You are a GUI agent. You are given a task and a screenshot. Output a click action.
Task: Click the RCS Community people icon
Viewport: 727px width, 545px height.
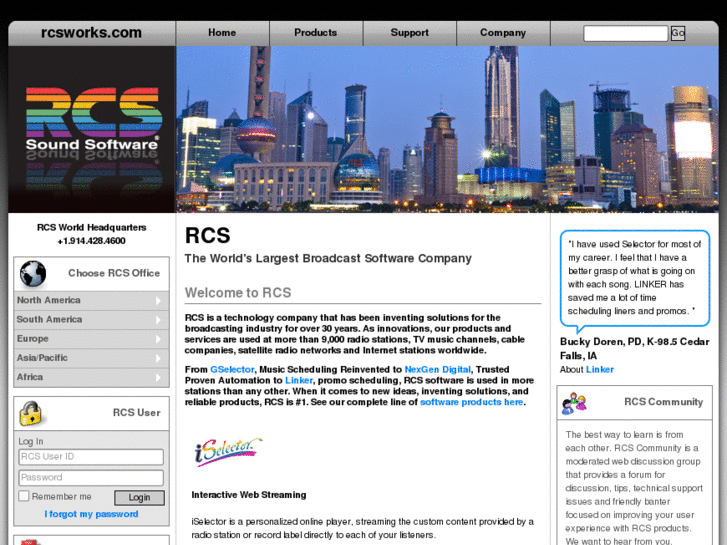tap(574, 403)
